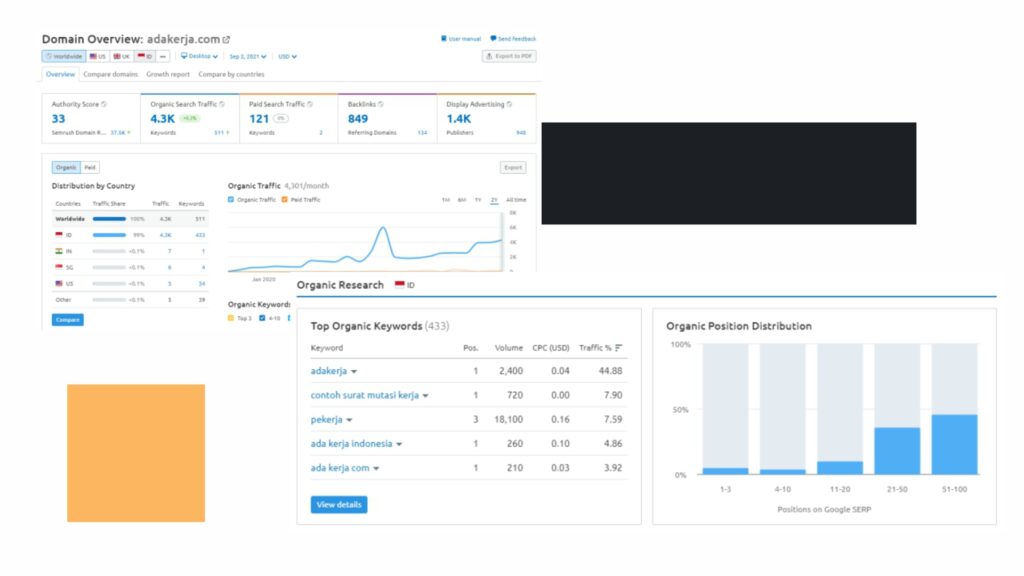
Task: Open the Compare by countries tab
Action: 231,74
